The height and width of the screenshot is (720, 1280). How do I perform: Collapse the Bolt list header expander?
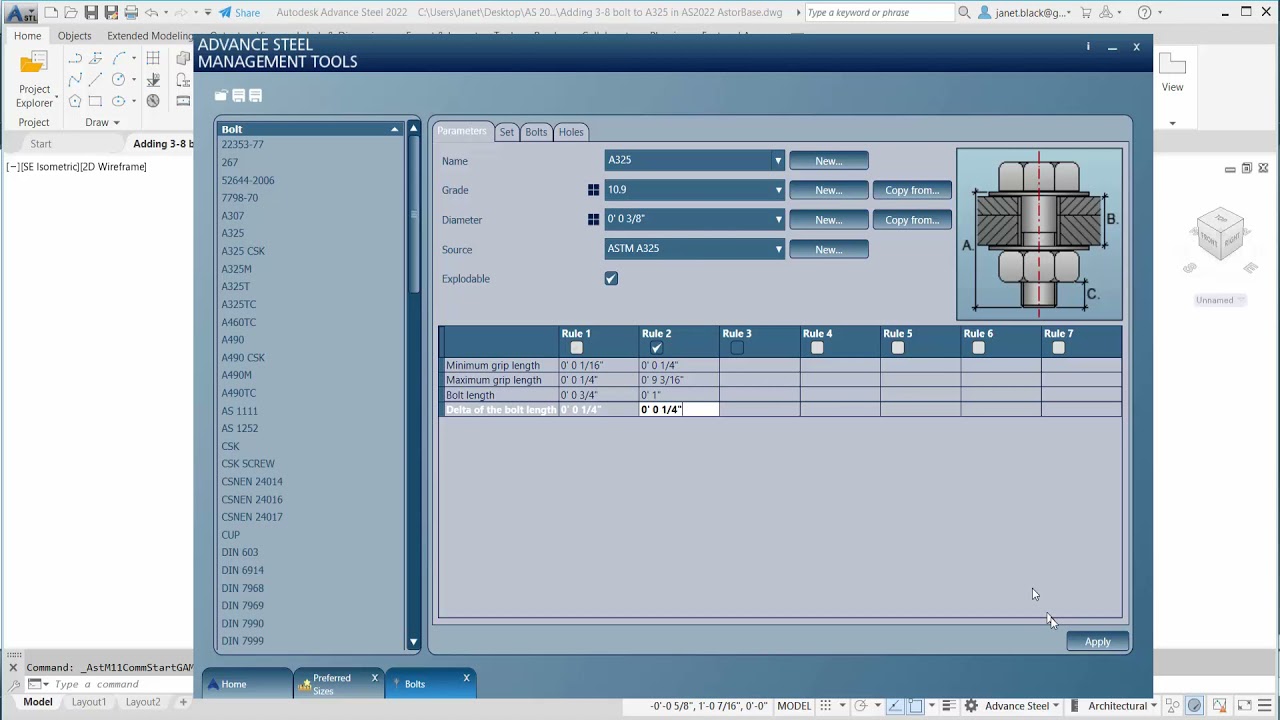click(394, 129)
